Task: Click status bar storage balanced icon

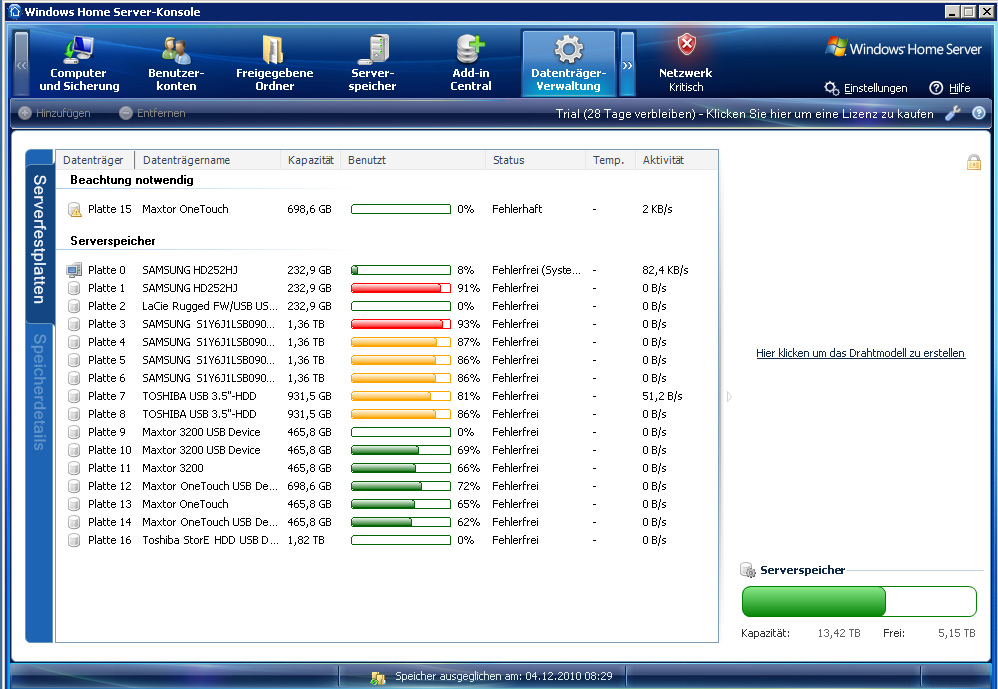Action: click(x=377, y=678)
